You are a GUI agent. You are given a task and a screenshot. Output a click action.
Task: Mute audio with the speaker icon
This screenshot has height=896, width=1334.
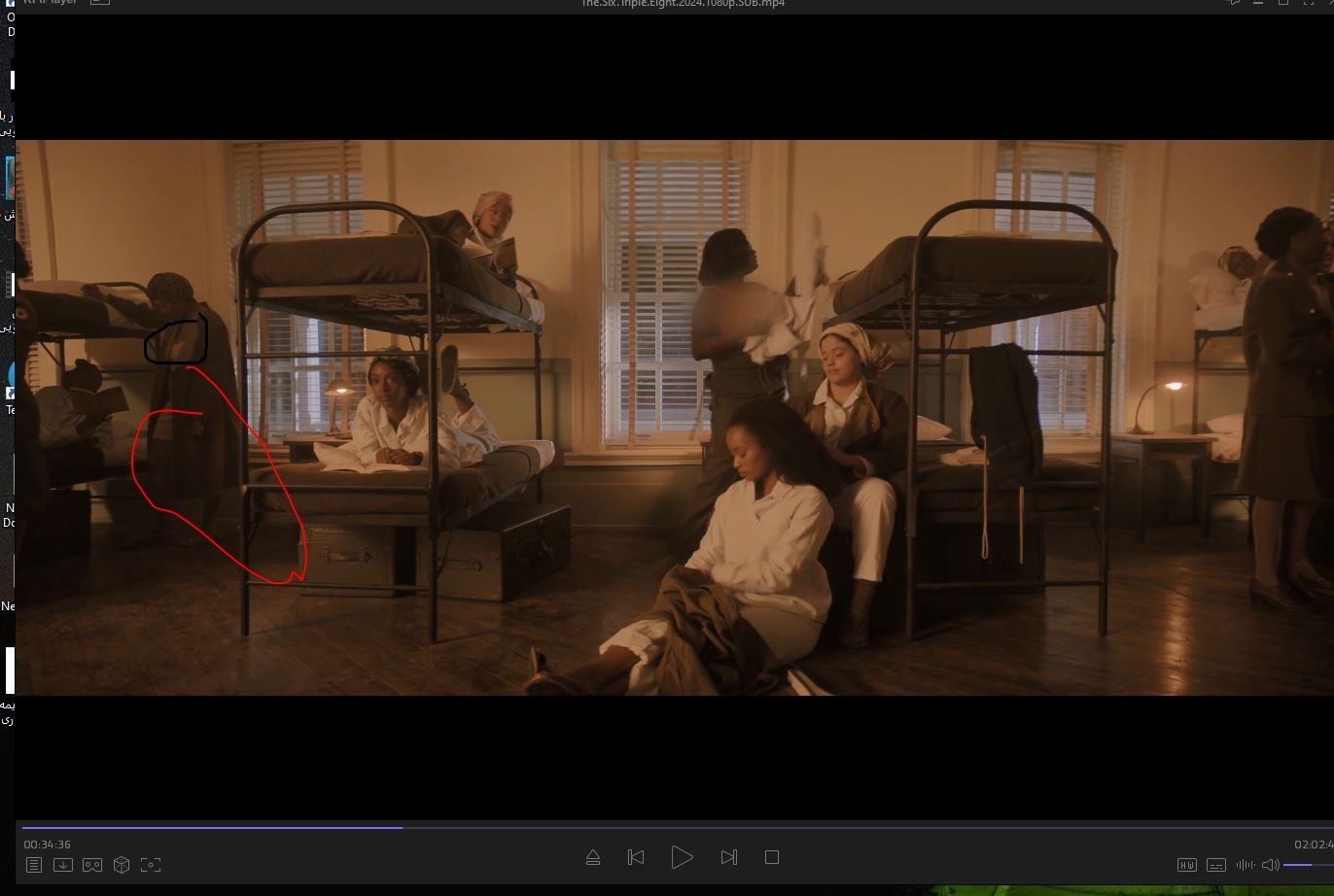(x=1270, y=865)
